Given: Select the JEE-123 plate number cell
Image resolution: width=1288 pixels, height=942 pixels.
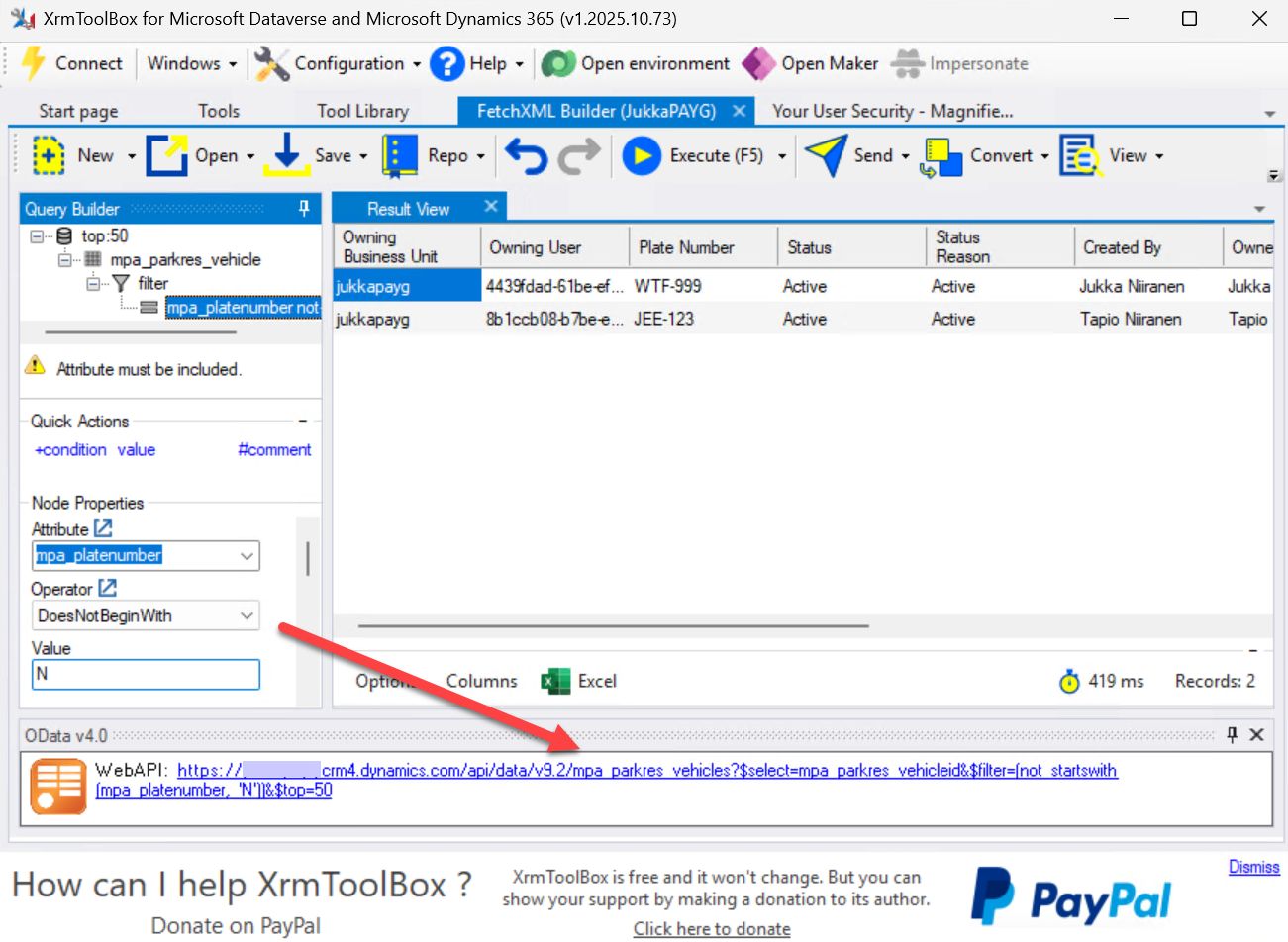Looking at the screenshot, I should click(x=704, y=319).
